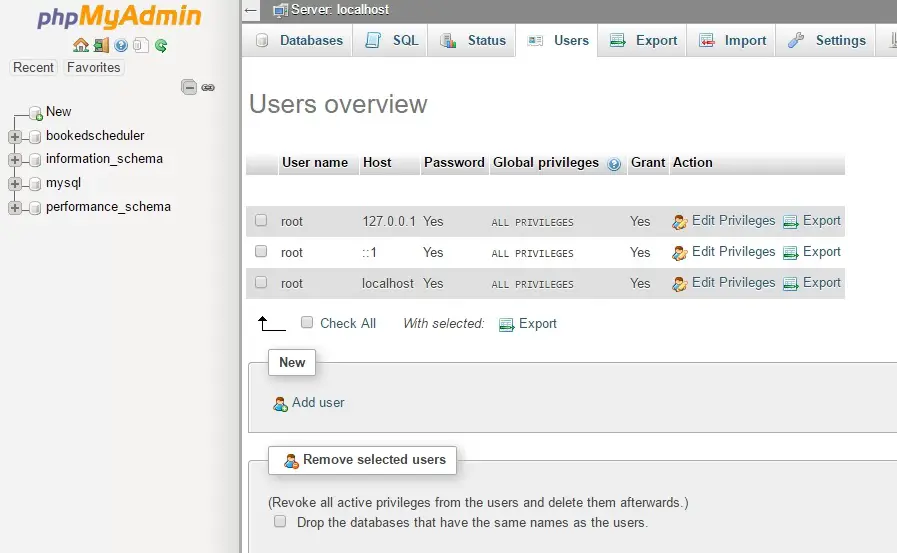Open the Settings tab
The image size is (897, 553).
click(x=826, y=41)
